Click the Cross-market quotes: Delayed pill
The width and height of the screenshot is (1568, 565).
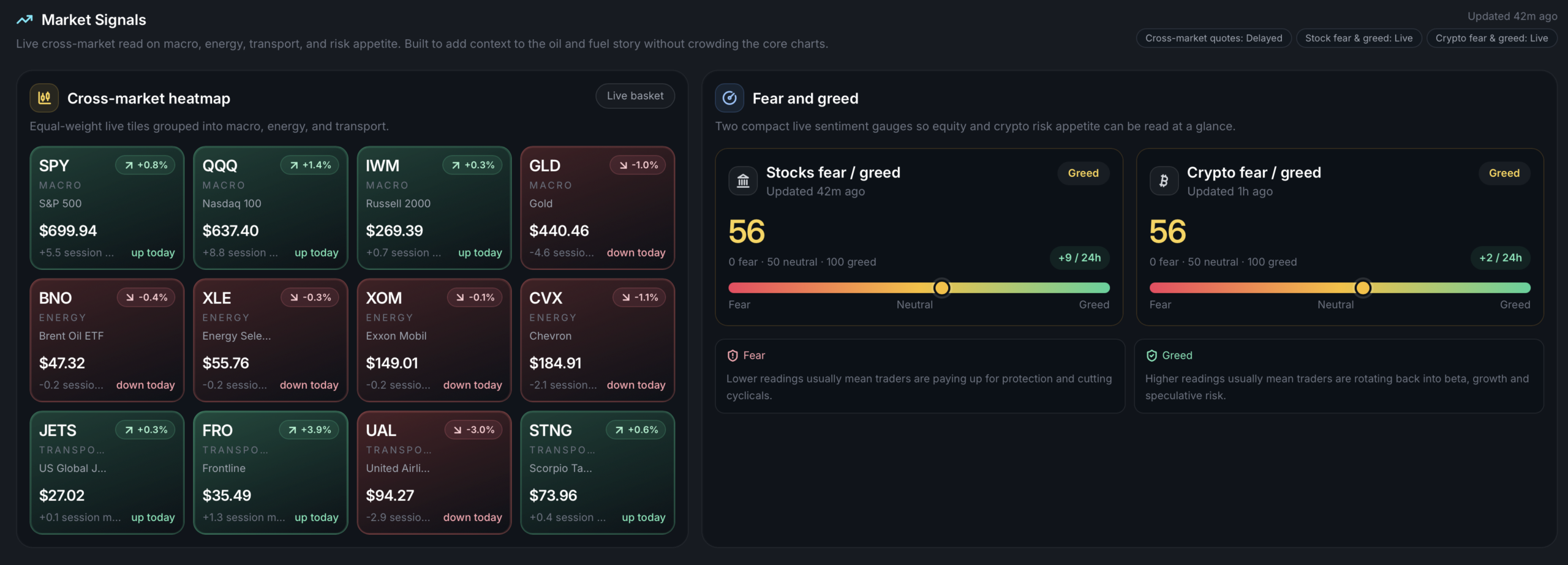point(1213,39)
